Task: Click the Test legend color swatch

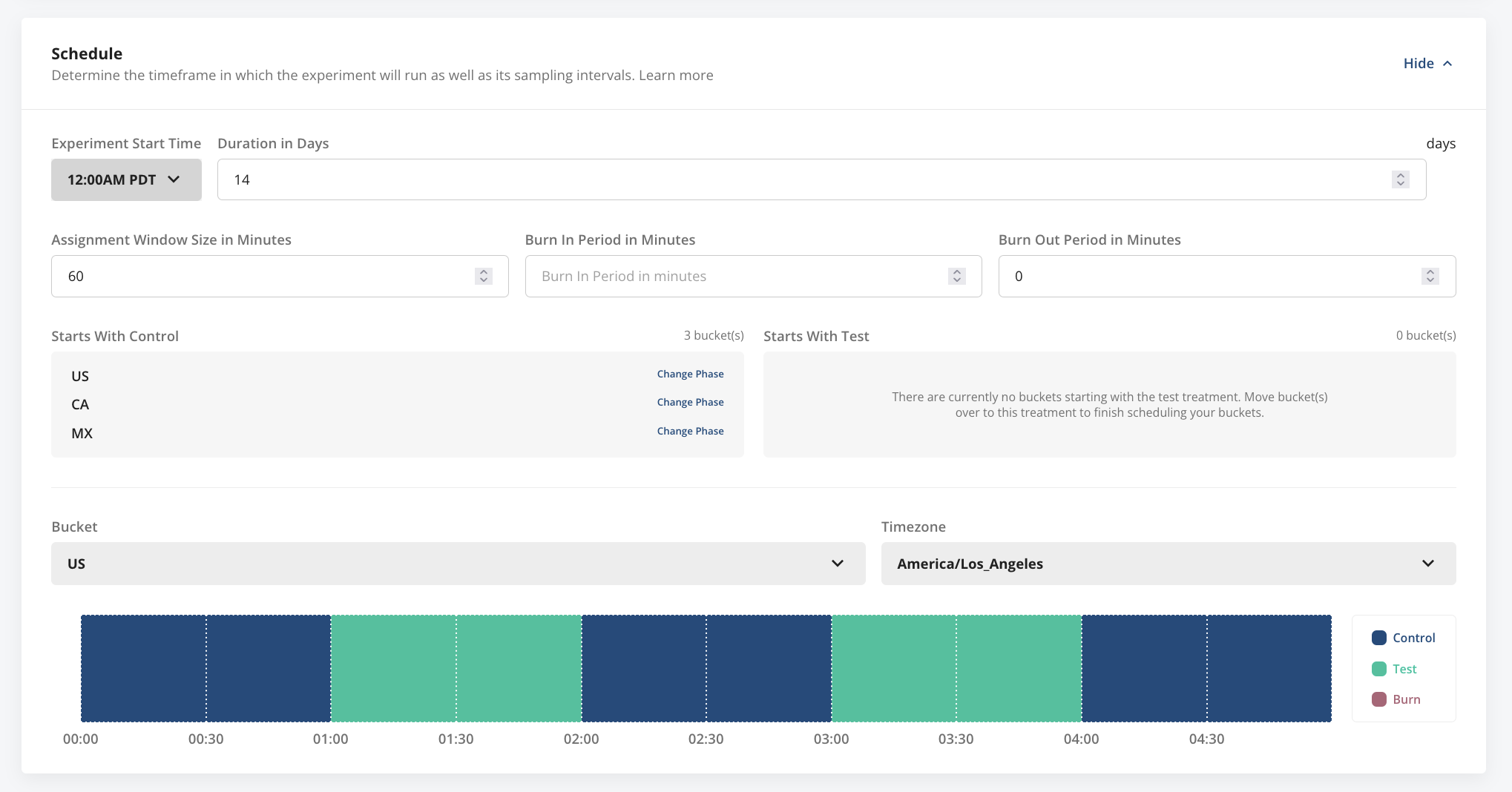Action: pyautogui.click(x=1379, y=668)
